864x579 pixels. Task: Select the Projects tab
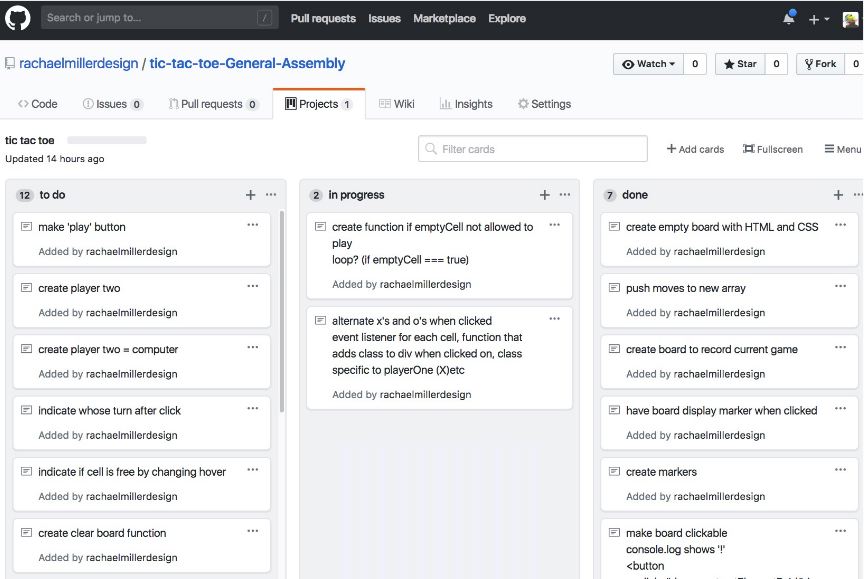pos(318,104)
